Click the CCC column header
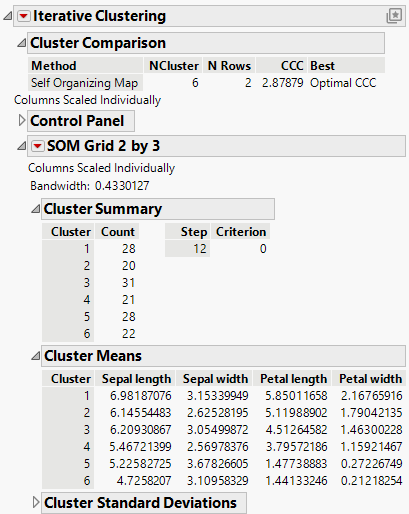This screenshot has height=514, width=409. pos(280,66)
